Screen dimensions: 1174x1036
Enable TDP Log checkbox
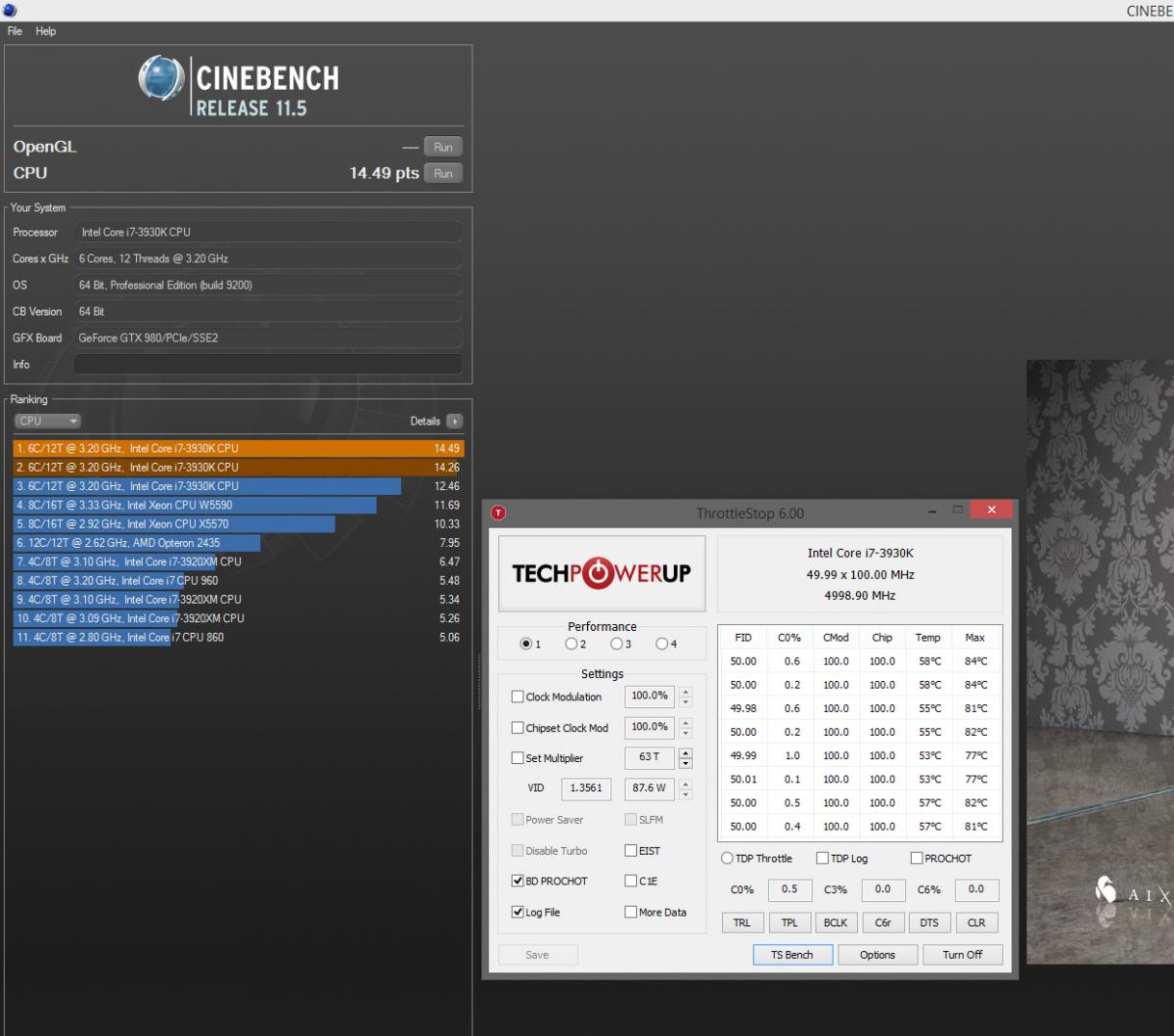[823, 858]
